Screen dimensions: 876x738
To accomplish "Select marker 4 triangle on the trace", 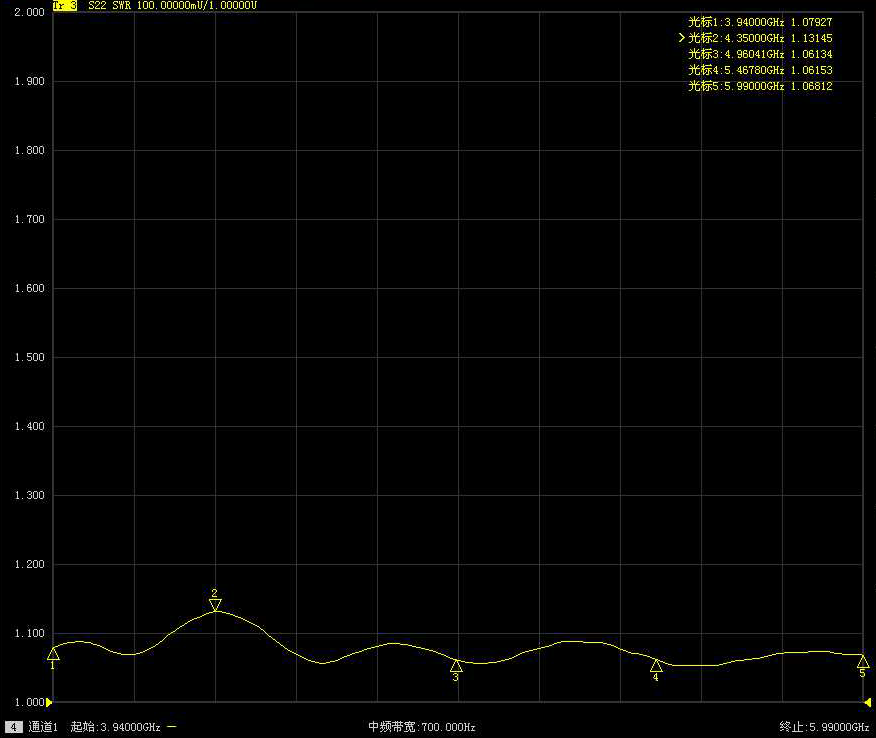I will pyautogui.click(x=656, y=666).
